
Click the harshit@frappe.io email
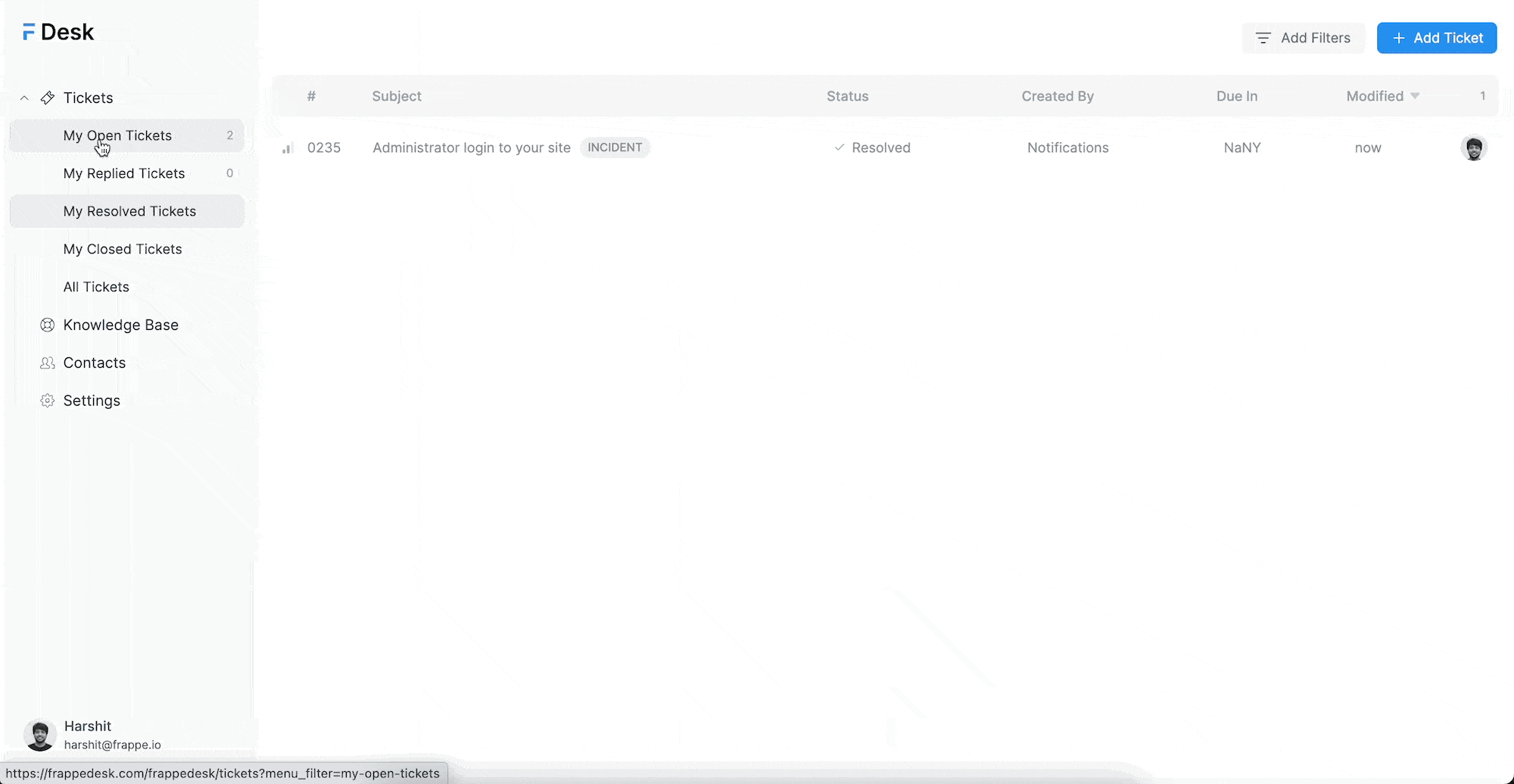(113, 745)
